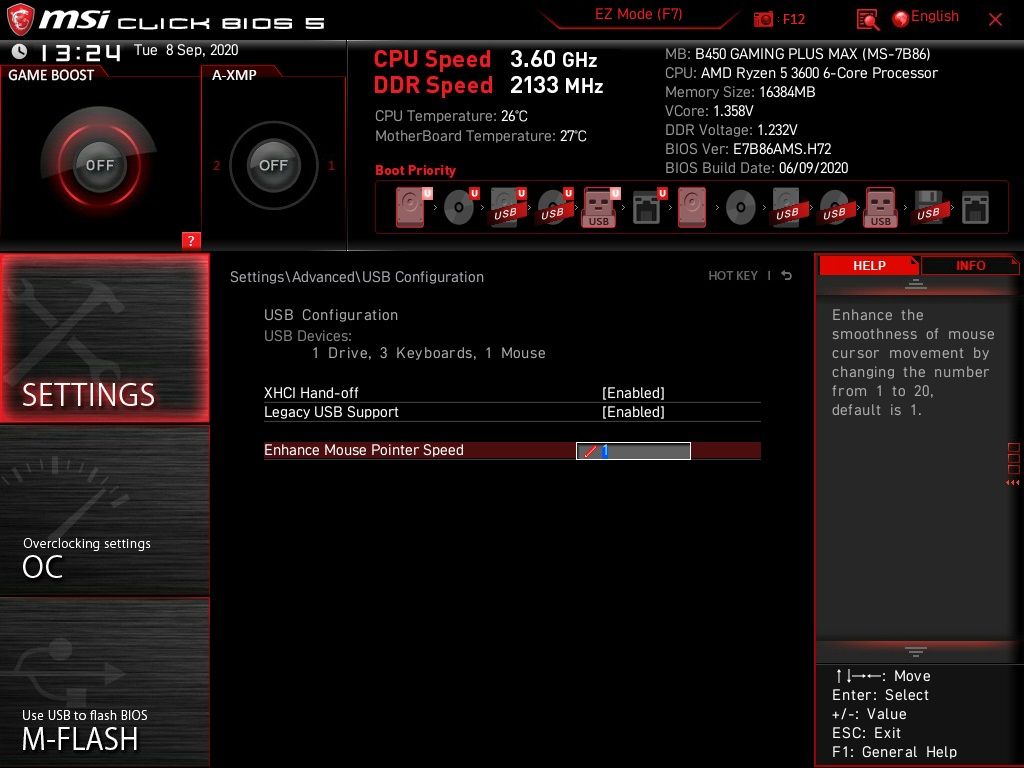Select the Legacy USB Support row label
The image size is (1024, 768).
click(x=331, y=412)
